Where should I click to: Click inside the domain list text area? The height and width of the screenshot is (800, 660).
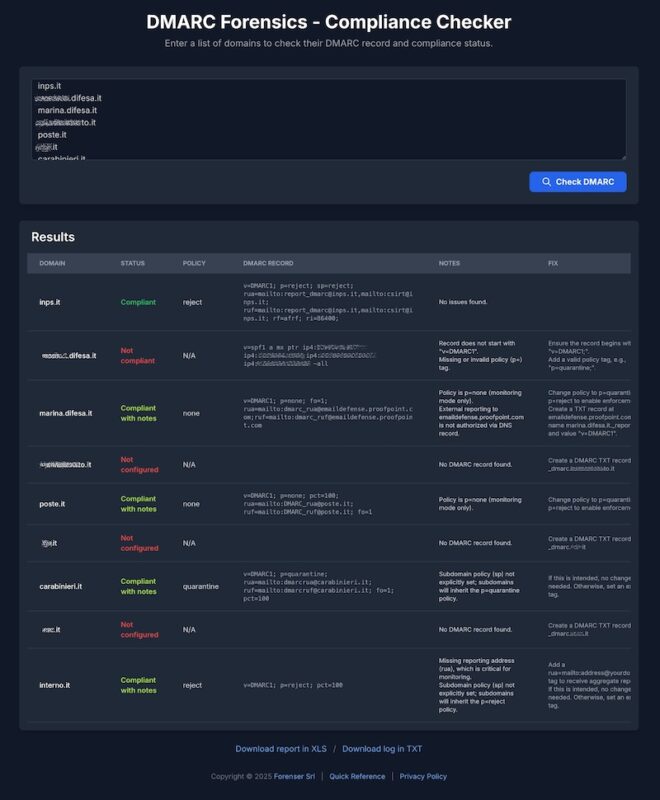click(x=328, y=119)
